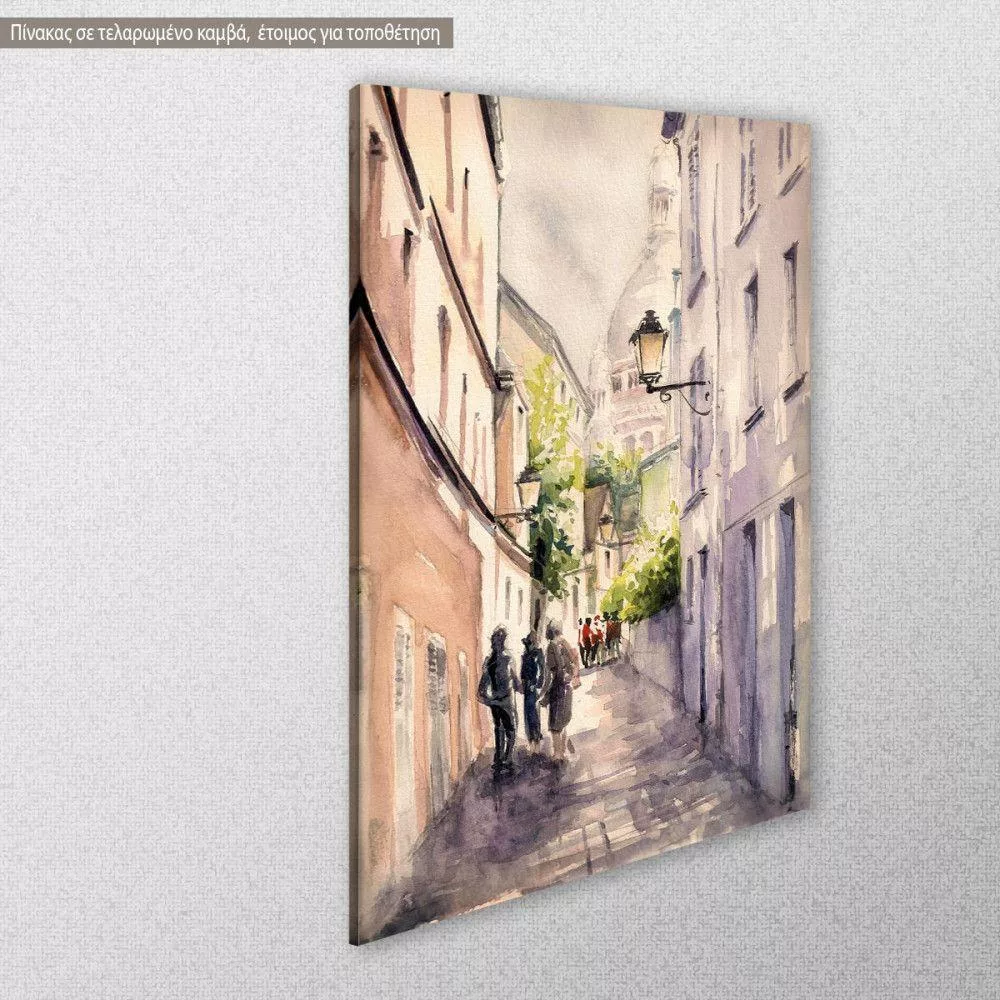Screen dimensions: 1000x1000
Task: Click the word "Πίνακας" in the caption
Action: point(39,32)
